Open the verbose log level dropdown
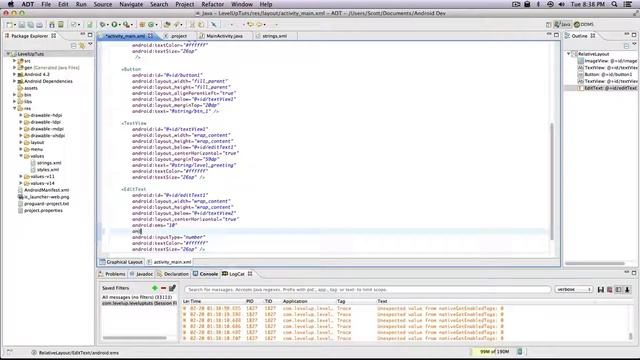 pos(573,289)
